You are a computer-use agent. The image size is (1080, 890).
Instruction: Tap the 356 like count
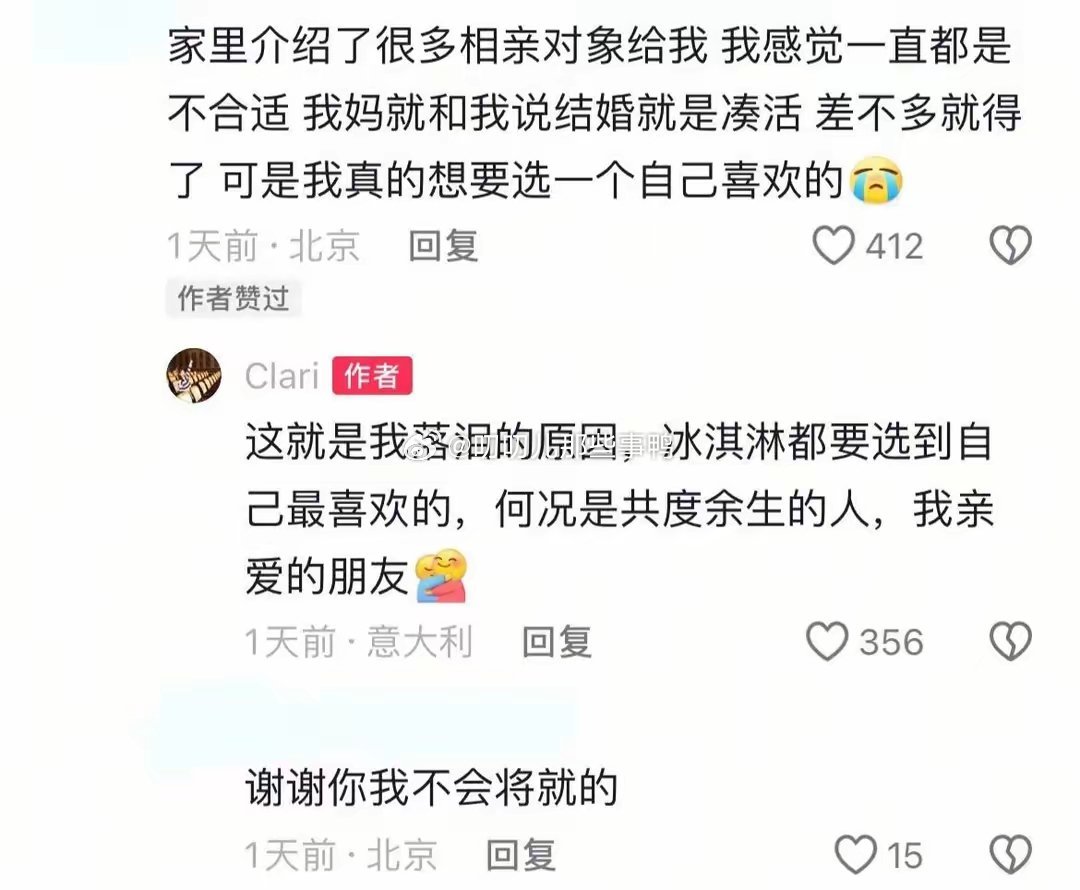(891, 642)
